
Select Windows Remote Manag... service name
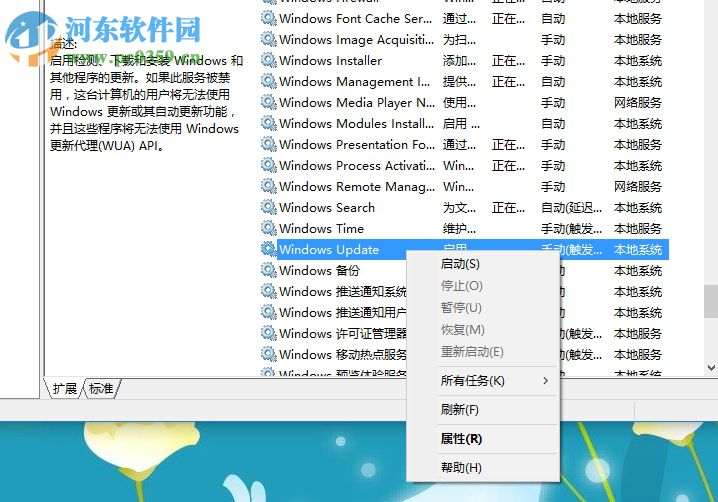pyautogui.click(x=357, y=187)
